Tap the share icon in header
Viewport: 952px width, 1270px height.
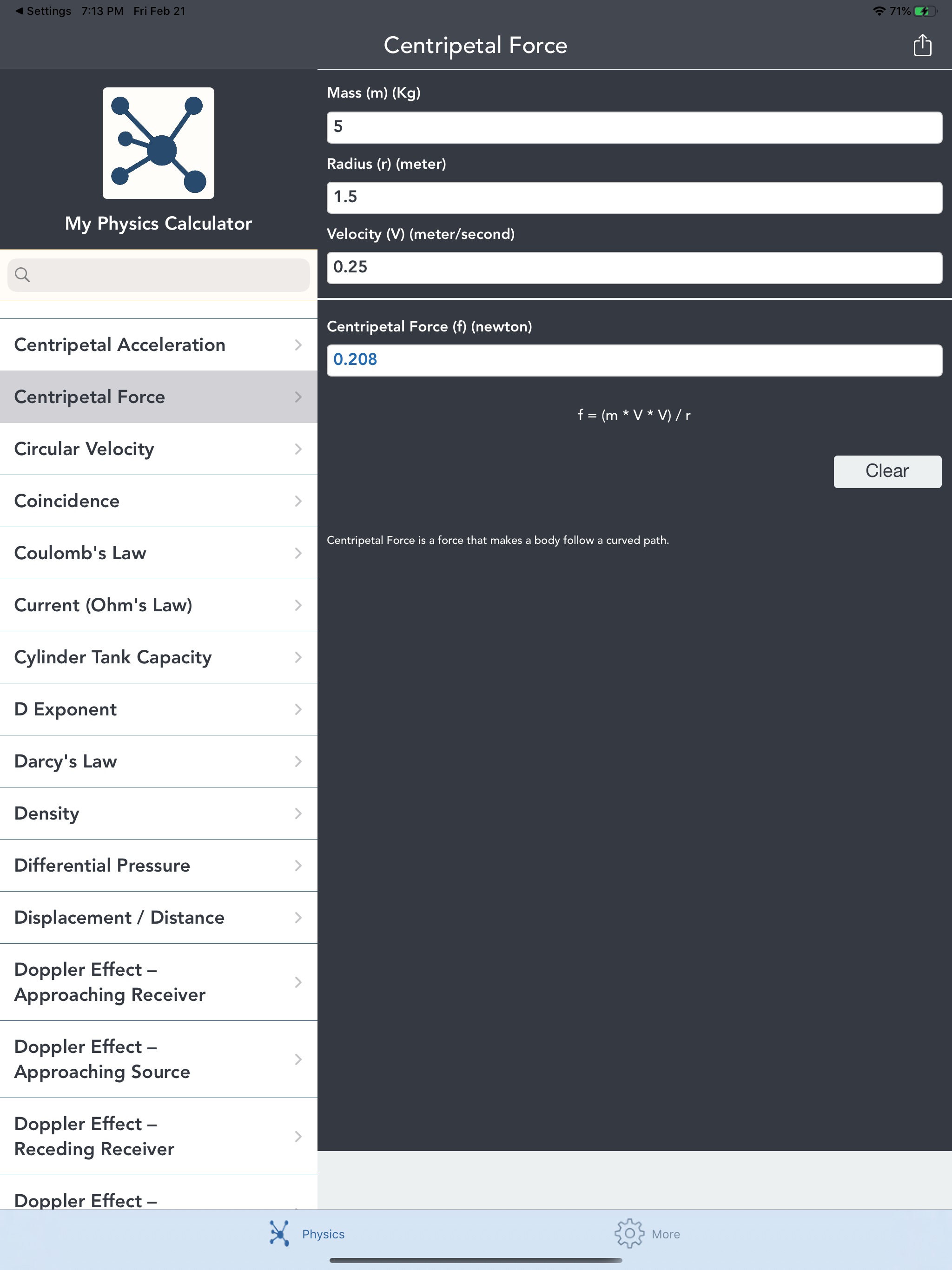(922, 46)
